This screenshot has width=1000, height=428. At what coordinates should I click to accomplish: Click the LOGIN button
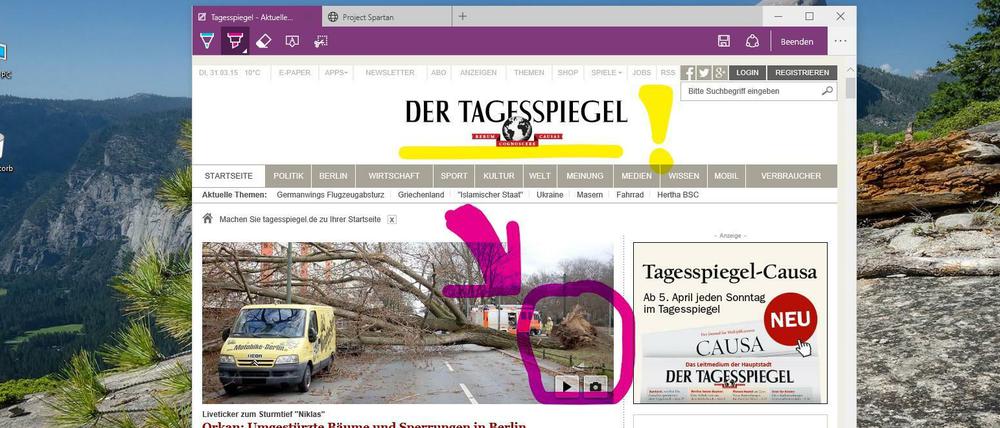(x=747, y=73)
